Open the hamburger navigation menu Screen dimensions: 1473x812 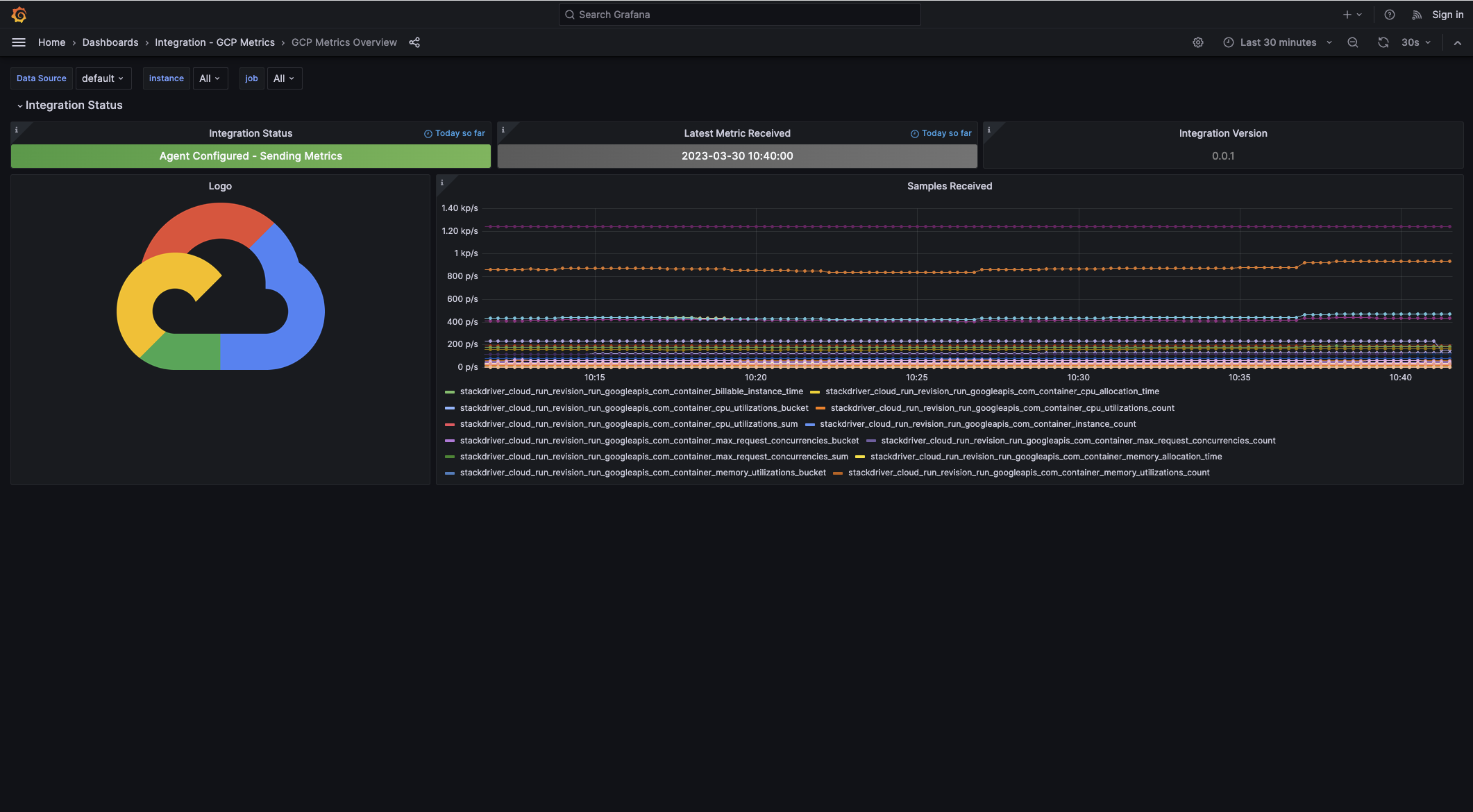[x=19, y=42]
